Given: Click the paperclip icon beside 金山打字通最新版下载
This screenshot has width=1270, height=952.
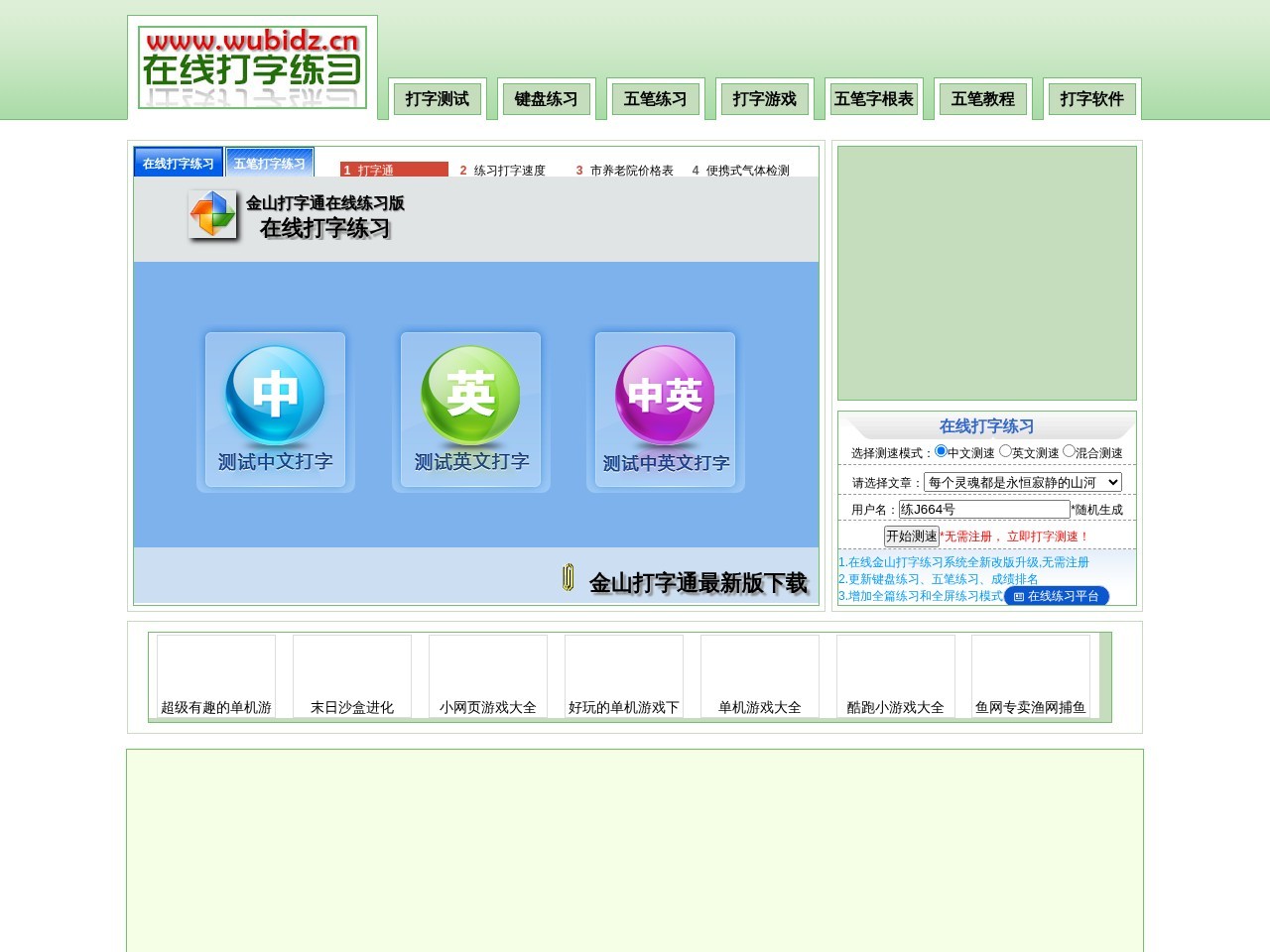Looking at the screenshot, I should pyautogui.click(x=568, y=577).
